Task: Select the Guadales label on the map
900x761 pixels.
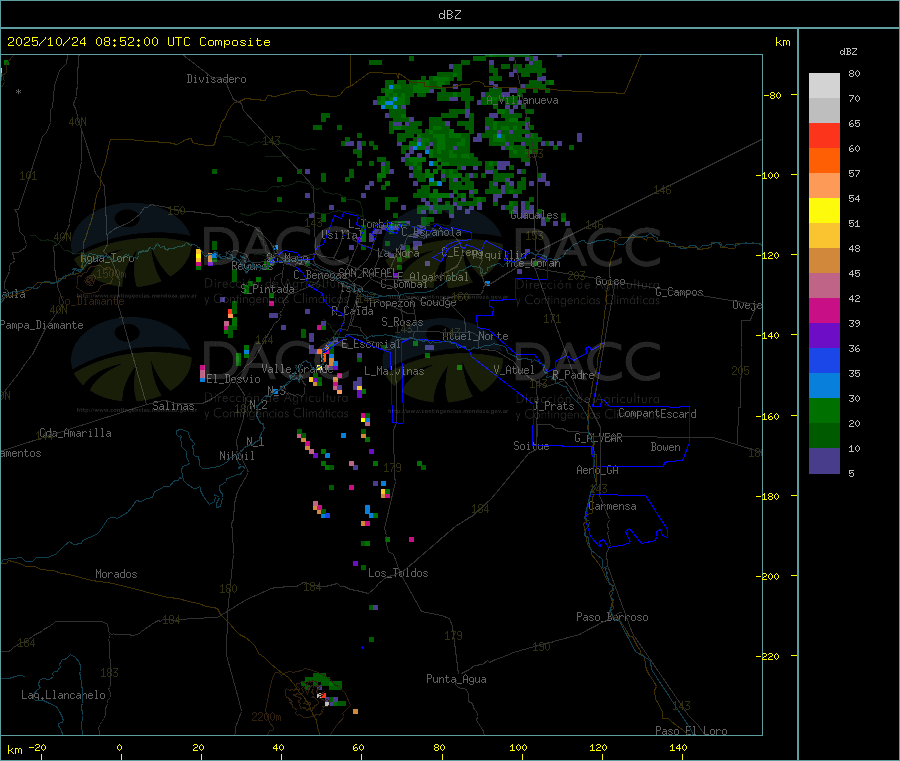Action: pyautogui.click(x=534, y=215)
